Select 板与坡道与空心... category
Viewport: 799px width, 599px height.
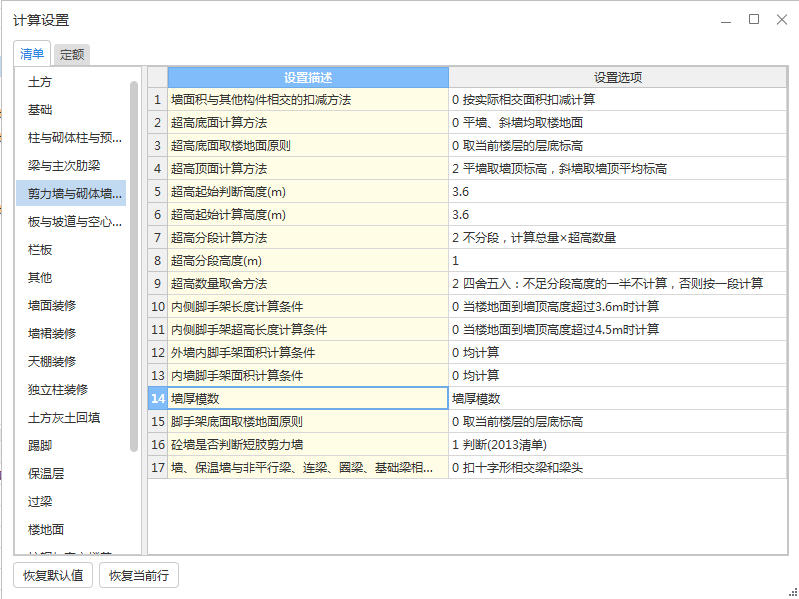click(71, 222)
